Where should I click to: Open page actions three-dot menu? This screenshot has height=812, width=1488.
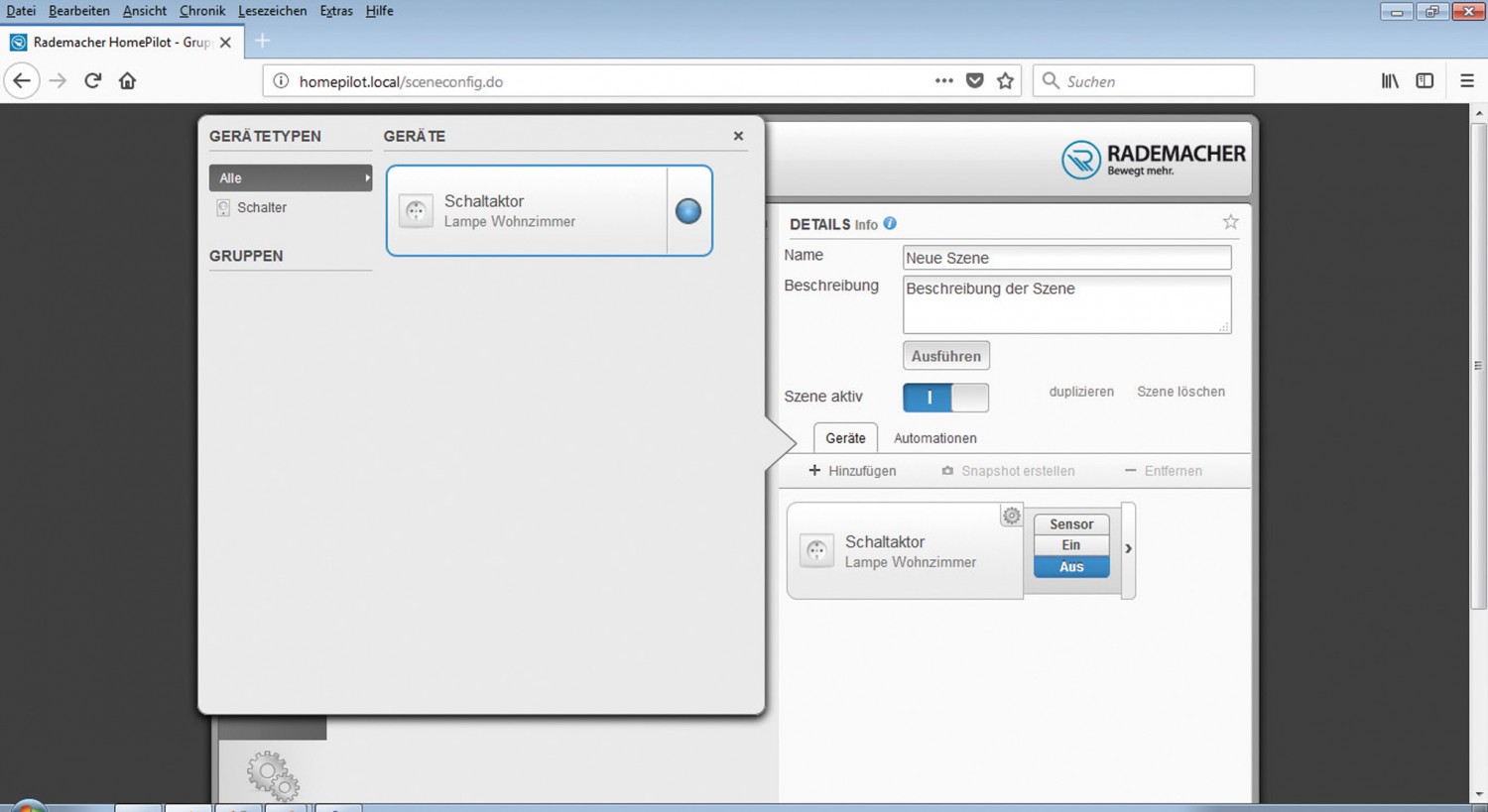coord(943,81)
